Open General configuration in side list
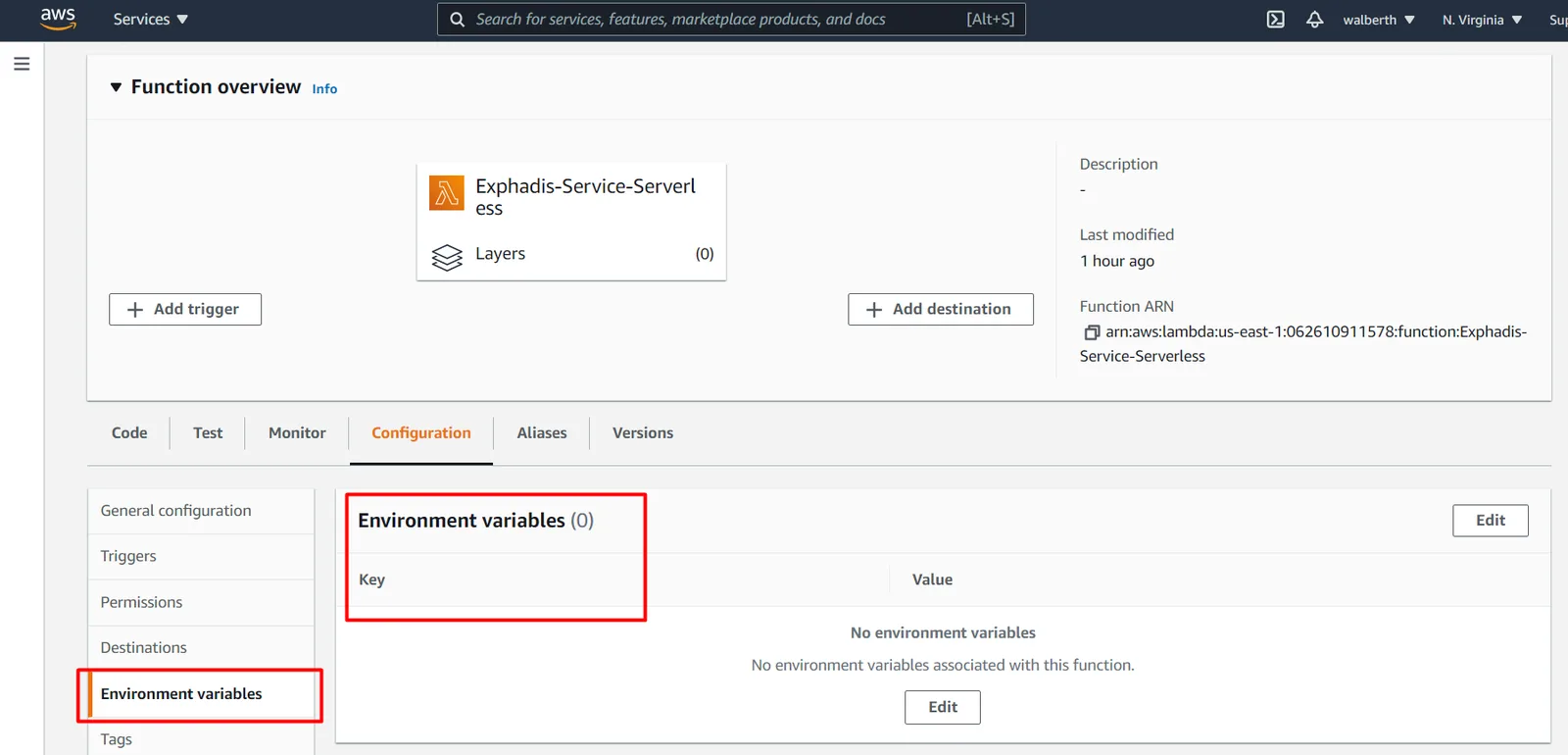The image size is (1568, 755). coord(201,511)
